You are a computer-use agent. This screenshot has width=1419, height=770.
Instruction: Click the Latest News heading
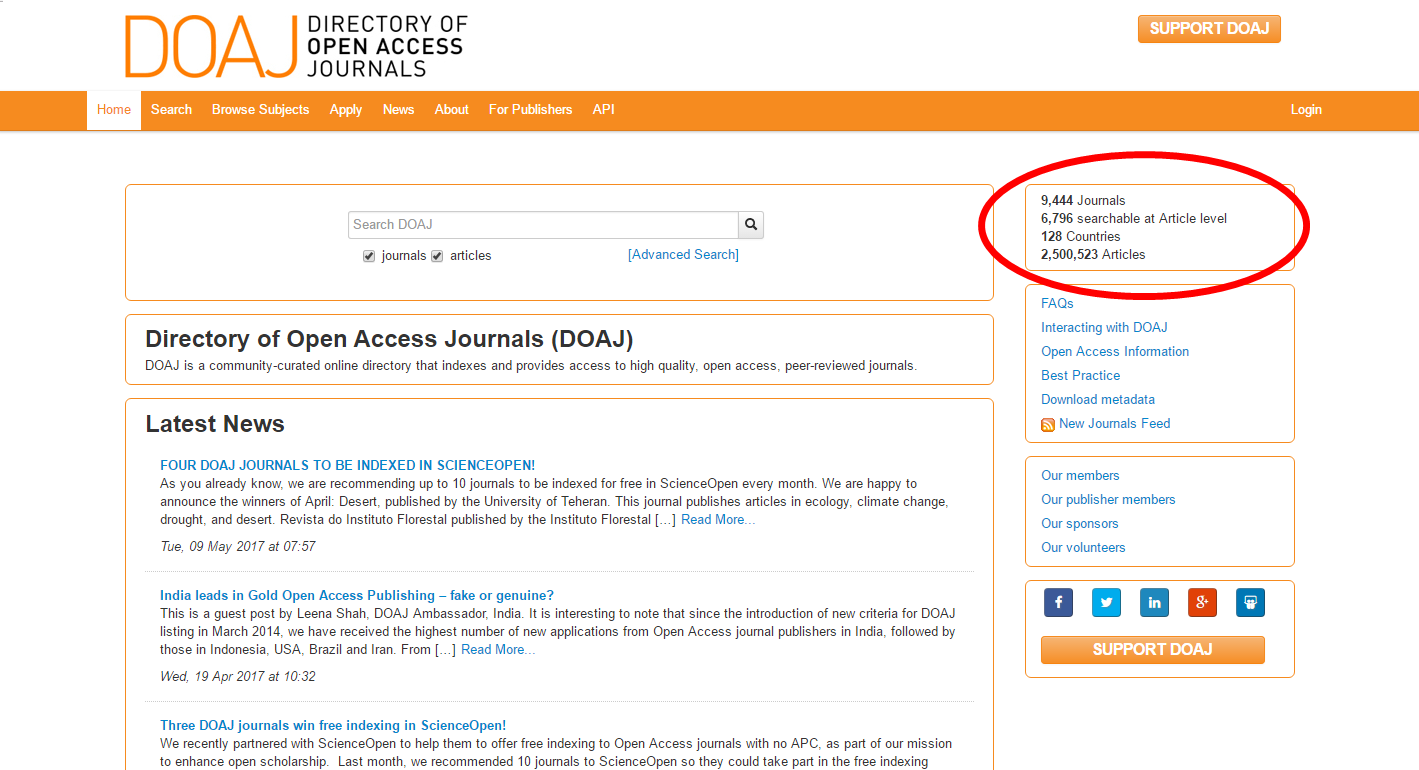(x=215, y=424)
